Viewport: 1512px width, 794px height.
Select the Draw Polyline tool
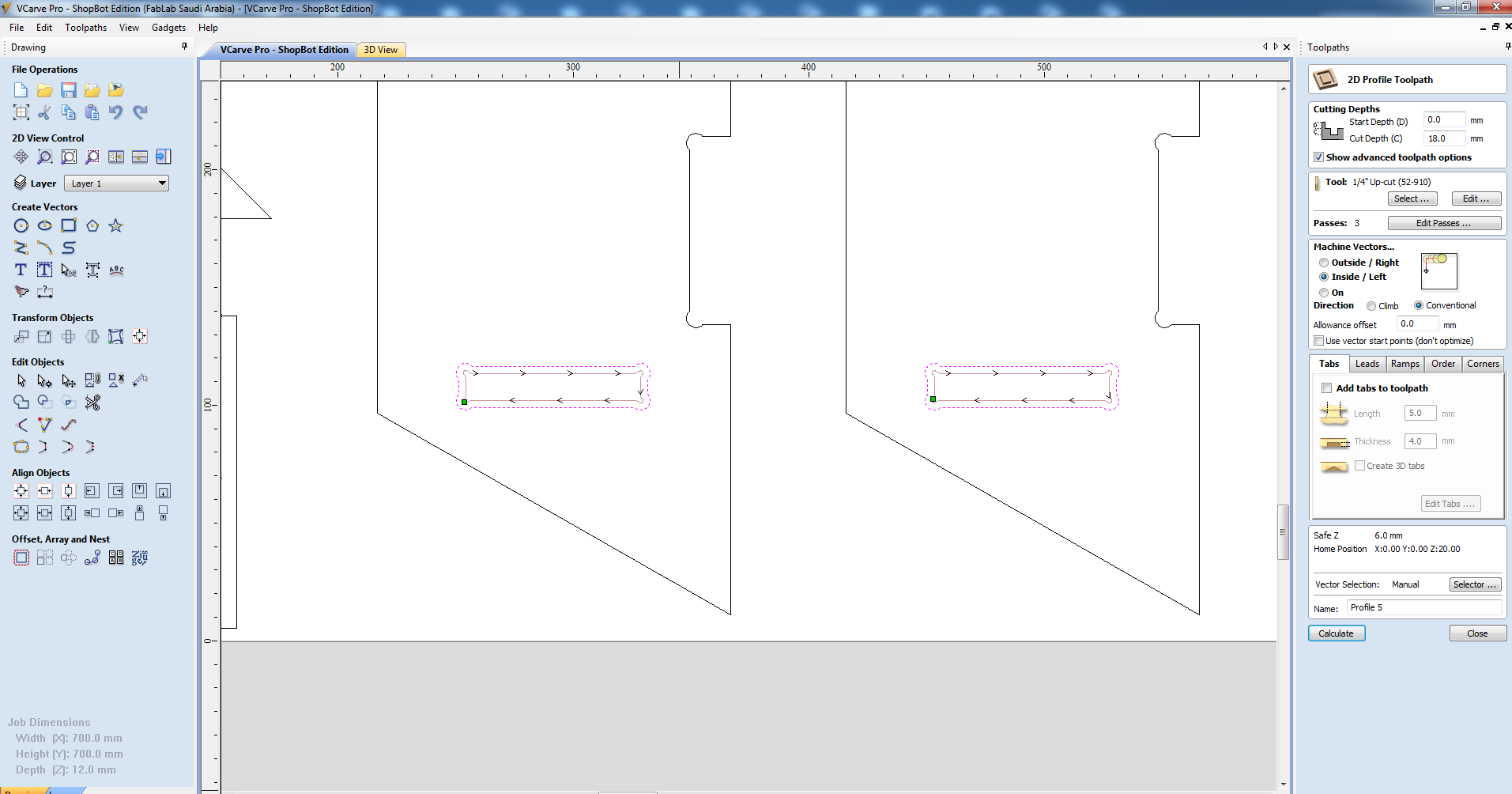pyautogui.click(x=21, y=248)
